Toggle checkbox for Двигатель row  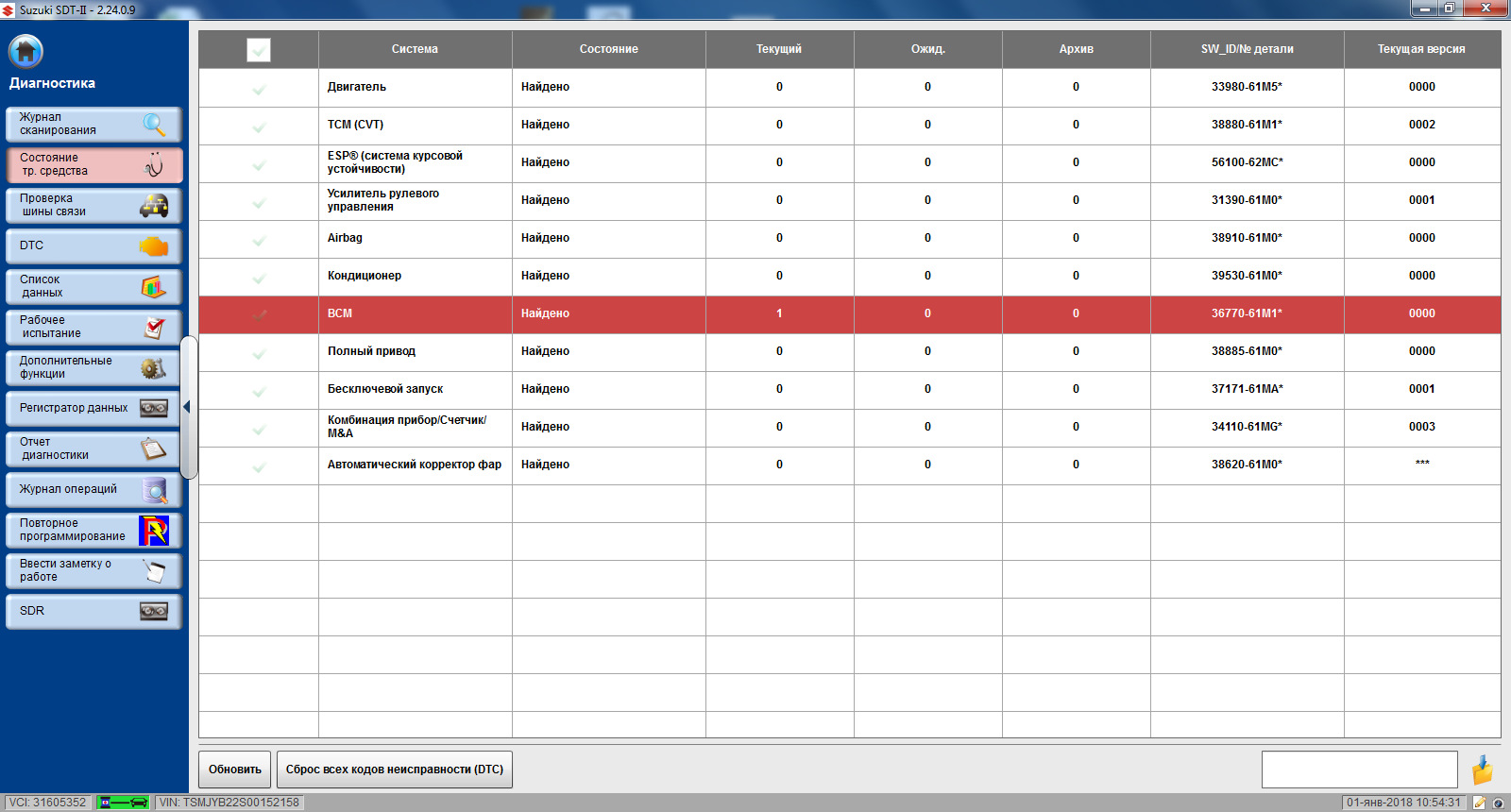click(259, 88)
